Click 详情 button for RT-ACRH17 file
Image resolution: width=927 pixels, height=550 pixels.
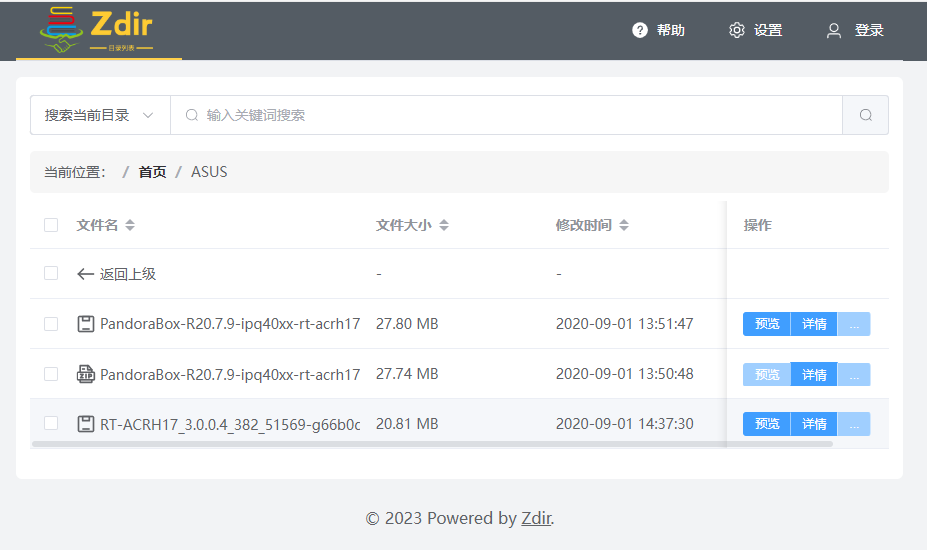814,424
